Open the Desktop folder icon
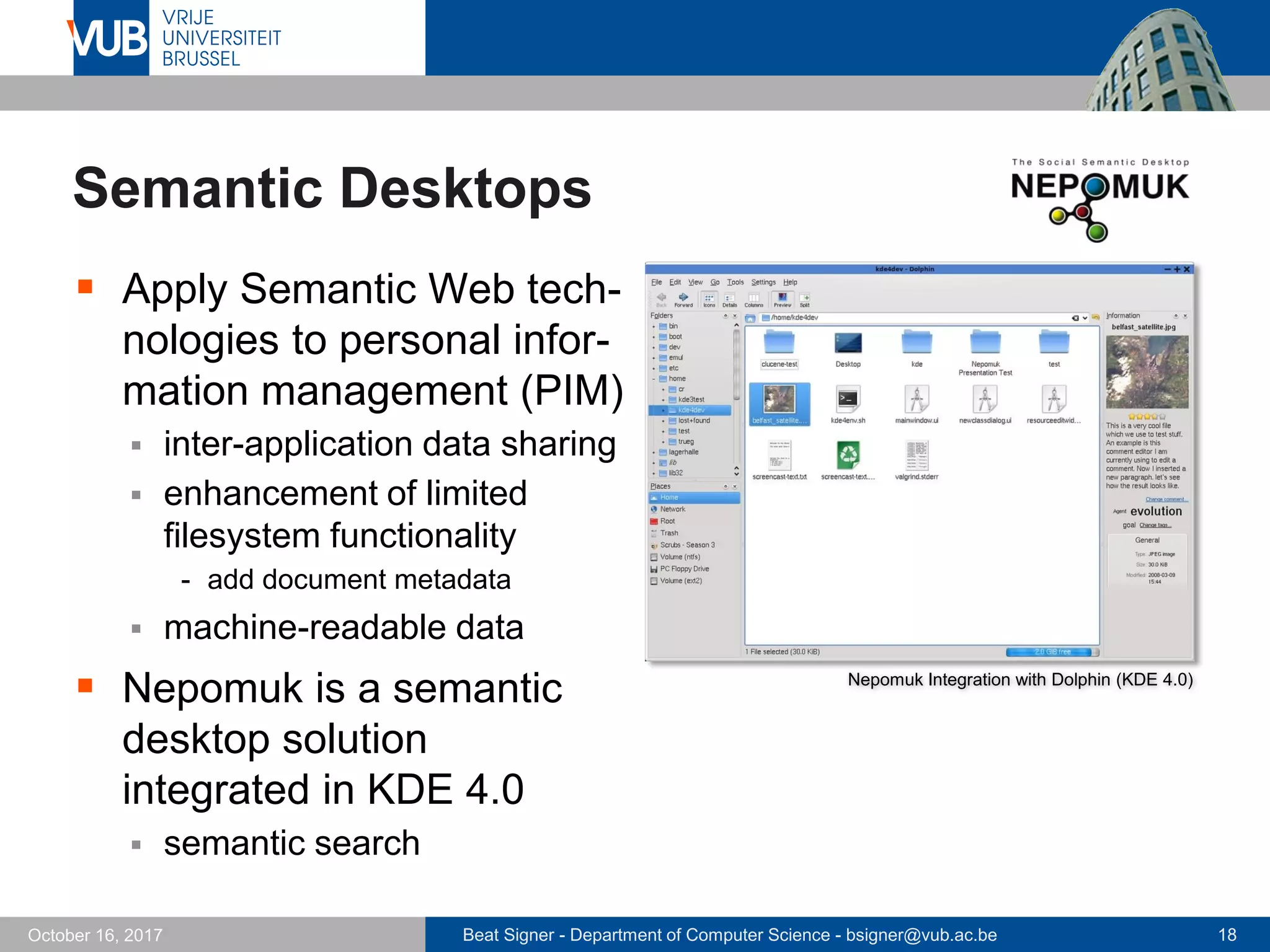 click(848, 348)
